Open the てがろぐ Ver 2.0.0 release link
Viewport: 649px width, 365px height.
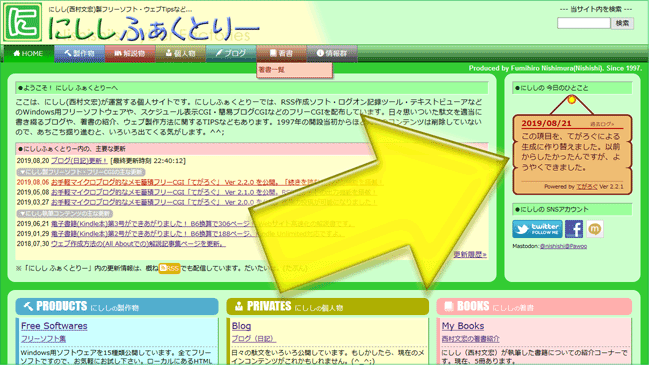(214, 202)
